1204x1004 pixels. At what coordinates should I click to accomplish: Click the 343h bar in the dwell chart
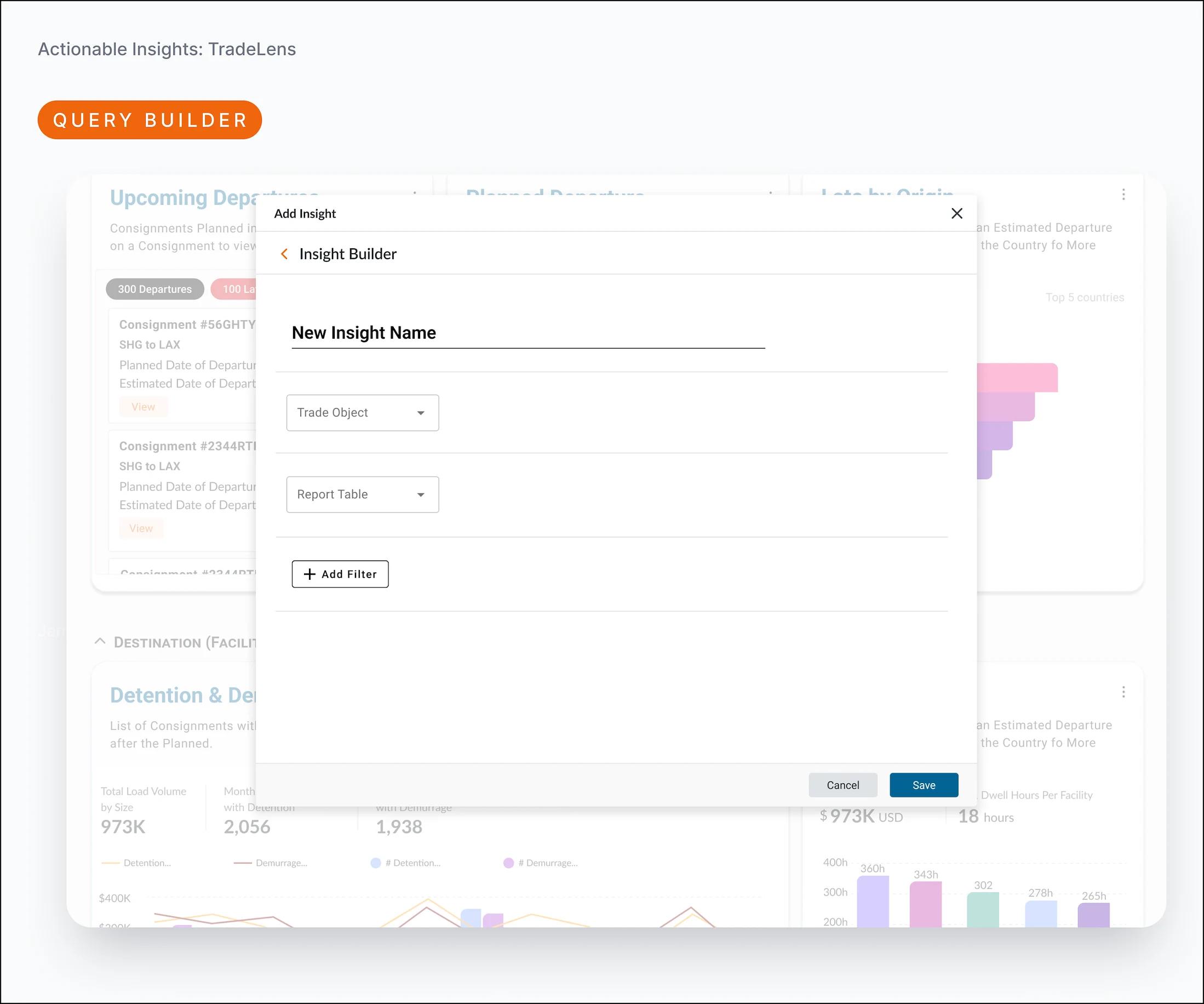(x=925, y=904)
